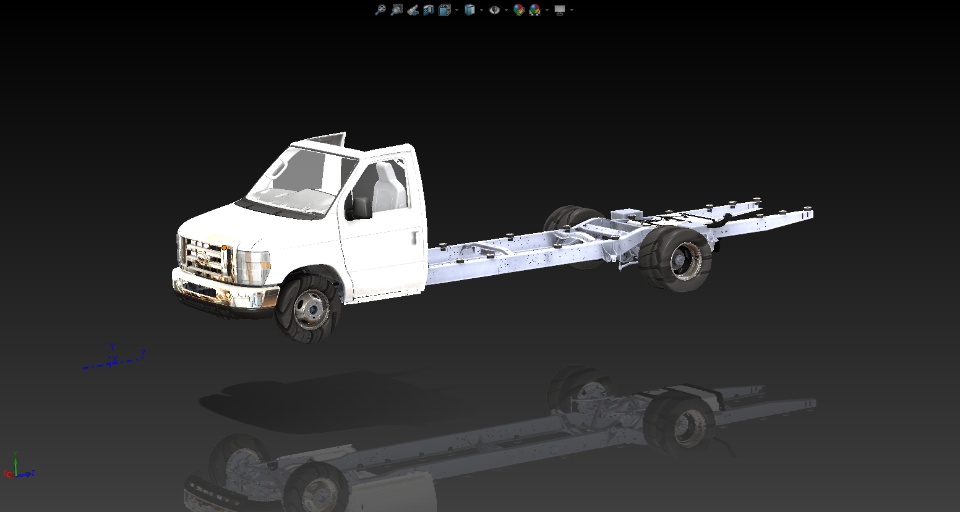Click the Zoom to Fit magnifier icon
960x512 pixels.
coord(380,10)
